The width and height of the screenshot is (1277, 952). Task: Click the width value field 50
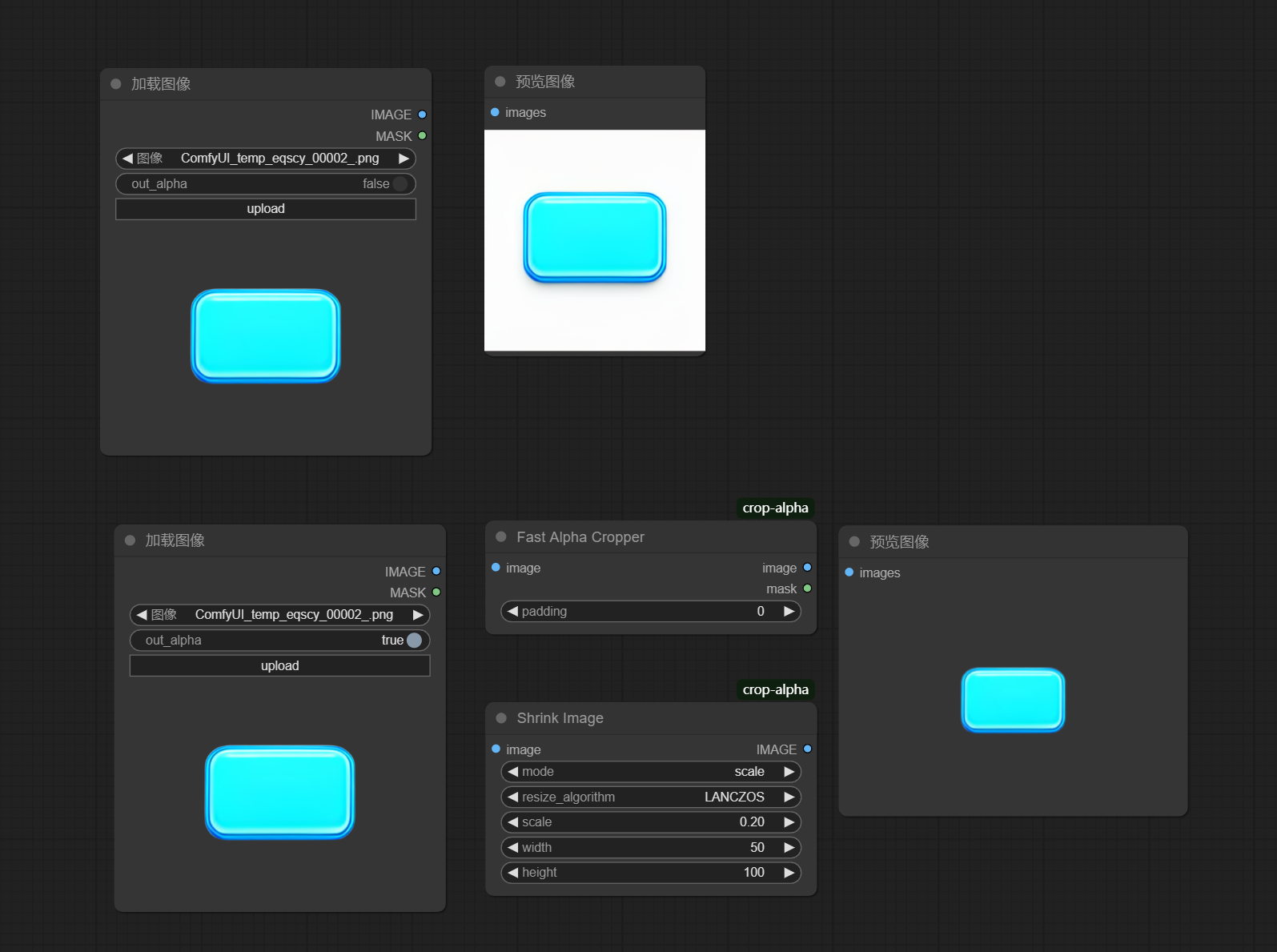pos(651,847)
